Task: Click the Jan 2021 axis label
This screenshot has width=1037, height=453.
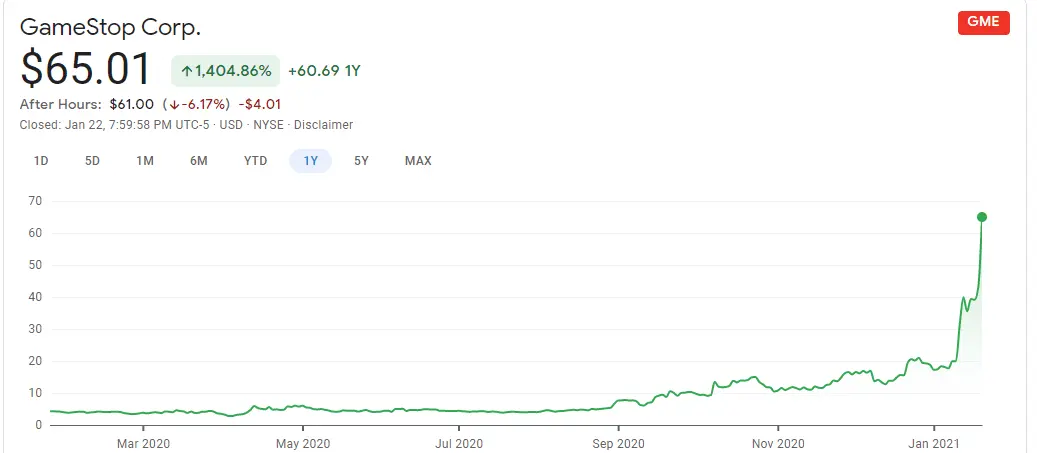Action: tap(934, 442)
